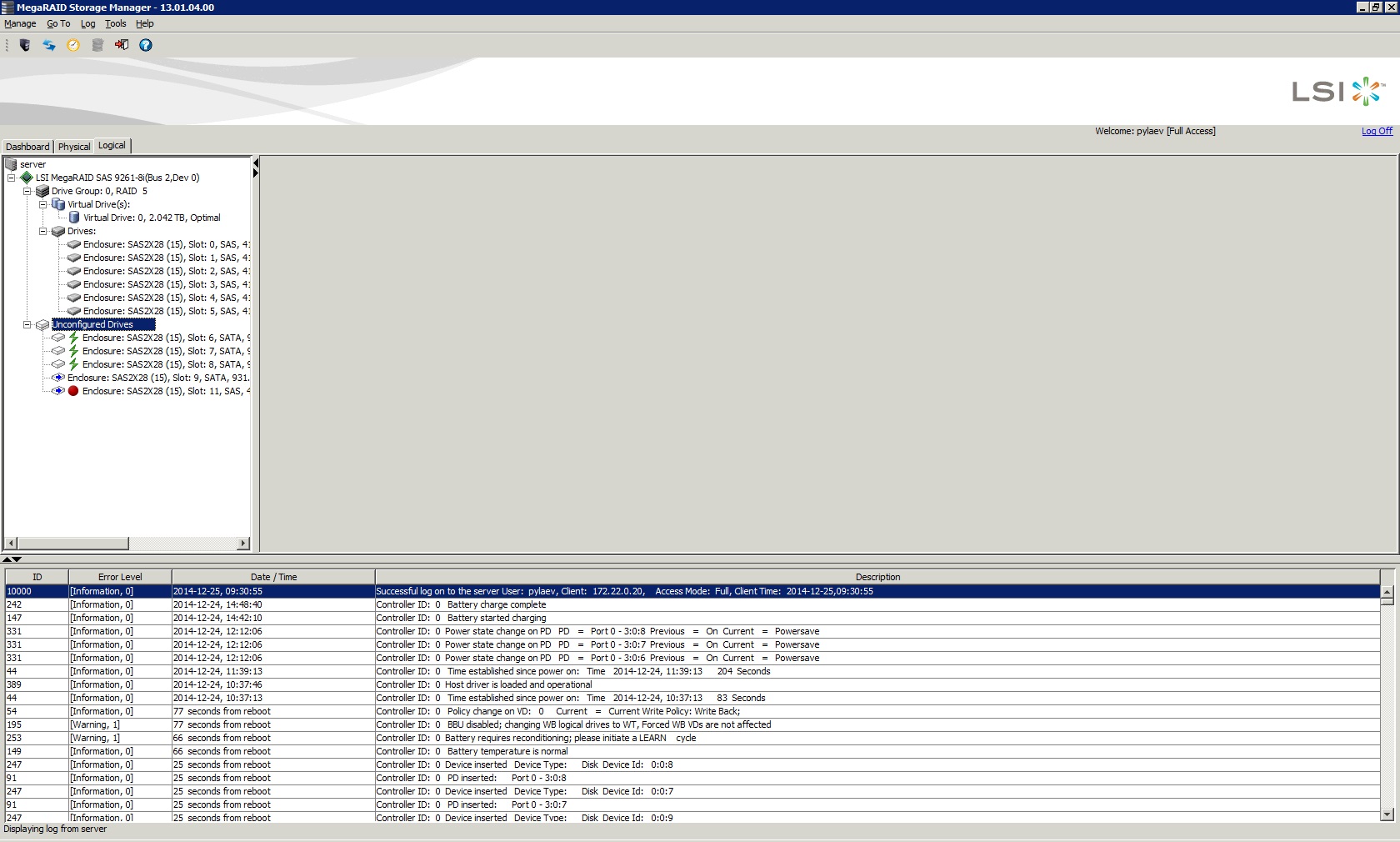Select the Slot 1 SAS enclosure drive row
The image size is (1400, 842).
(166, 258)
